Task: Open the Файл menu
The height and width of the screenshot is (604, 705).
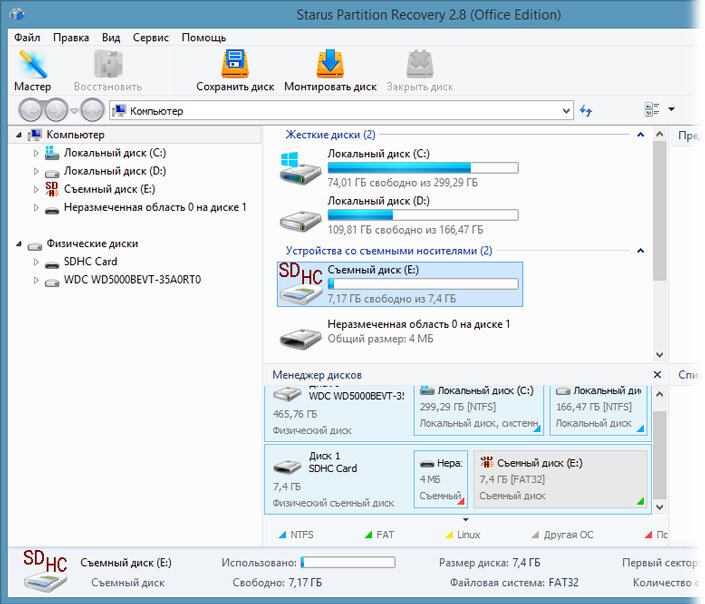Action: pos(27,37)
